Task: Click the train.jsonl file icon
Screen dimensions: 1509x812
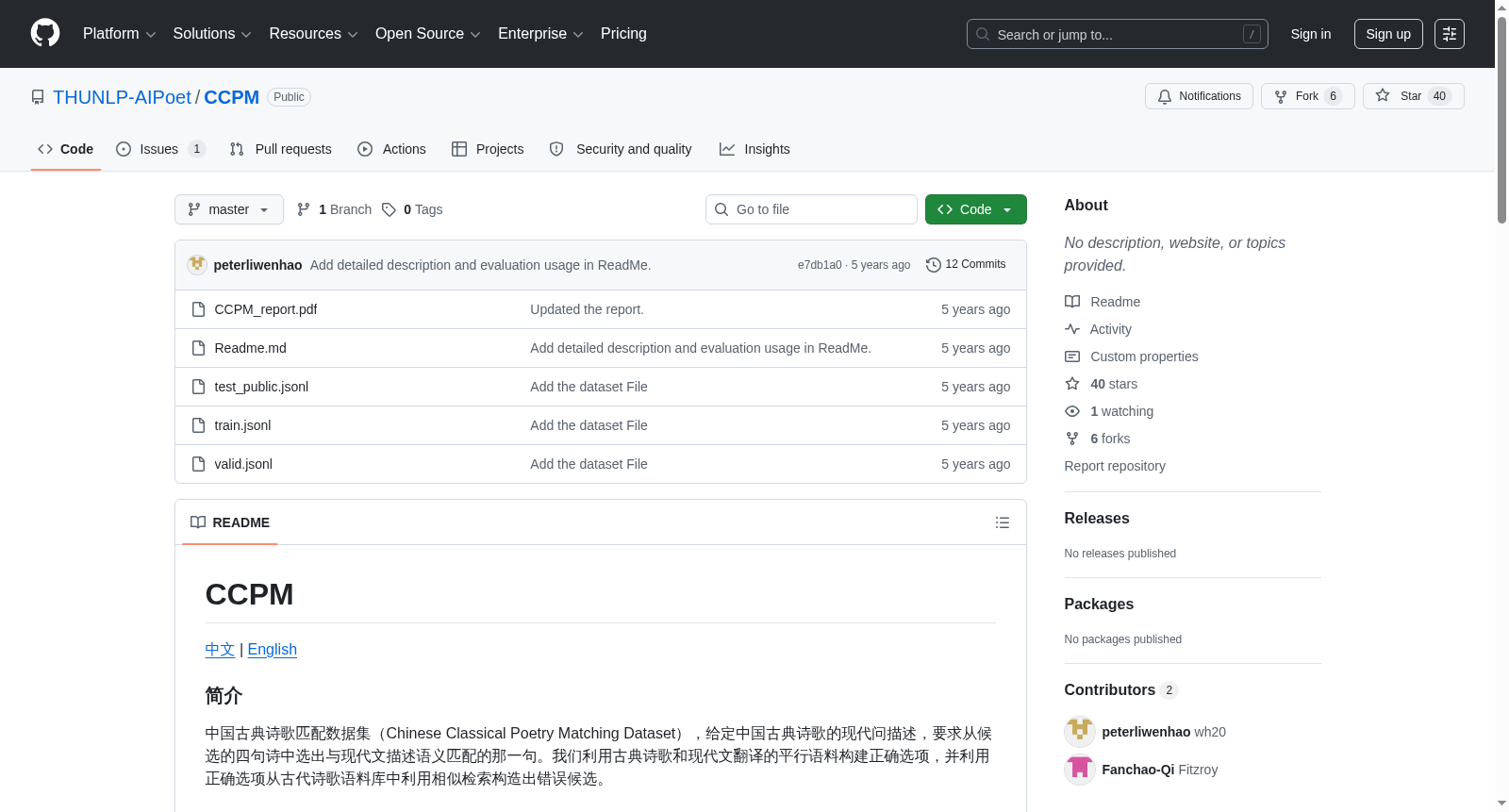Action: [x=198, y=425]
